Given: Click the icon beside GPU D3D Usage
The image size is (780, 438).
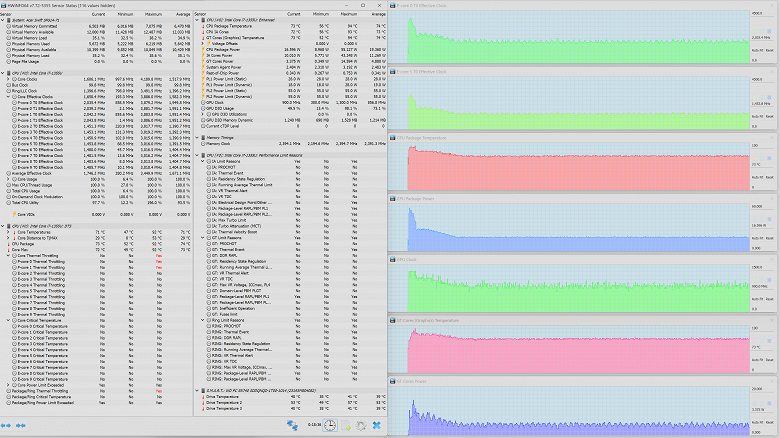Looking at the screenshot, I should pyautogui.click(x=203, y=109).
